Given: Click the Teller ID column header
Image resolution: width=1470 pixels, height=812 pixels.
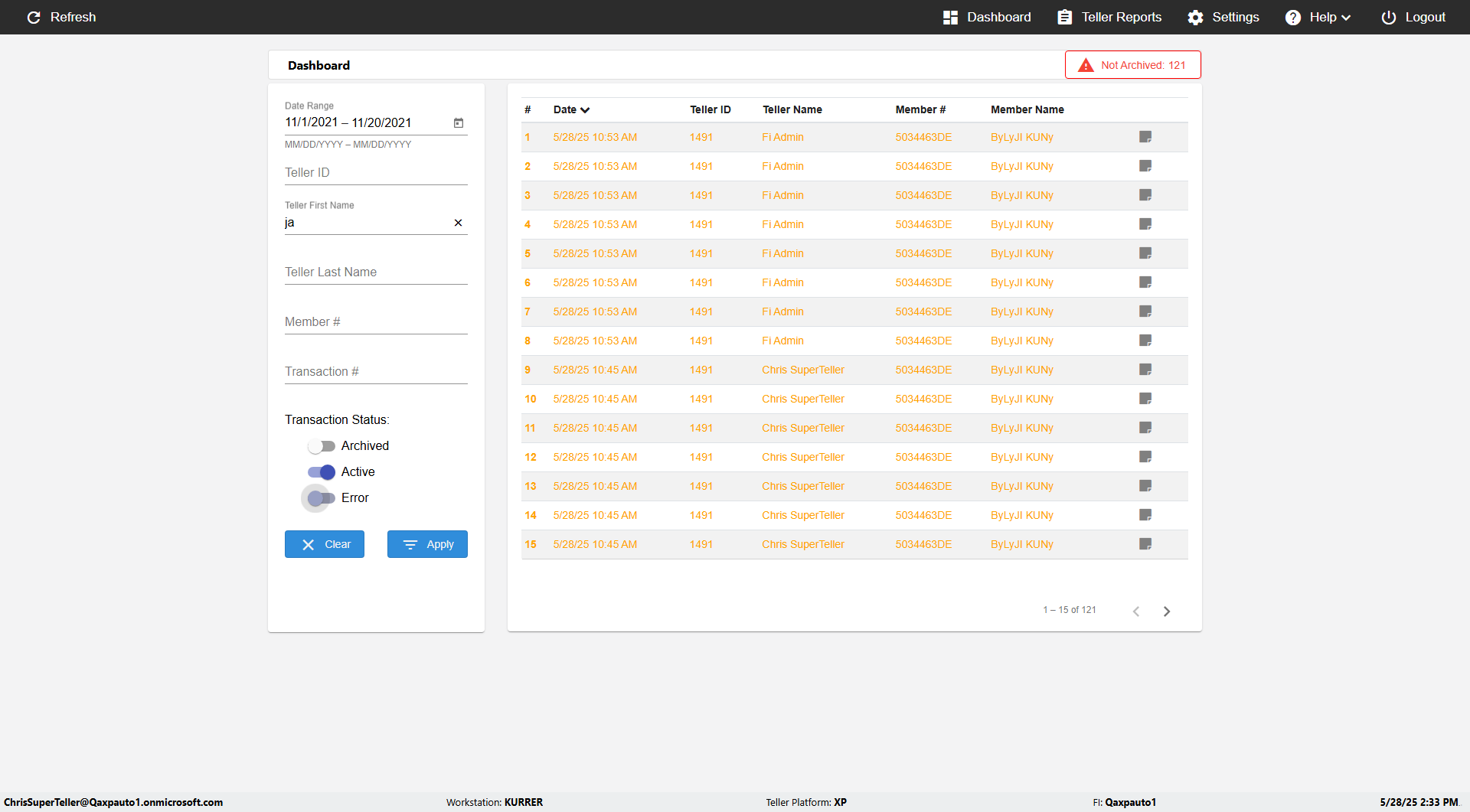Looking at the screenshot, I should tap(710, 109).
